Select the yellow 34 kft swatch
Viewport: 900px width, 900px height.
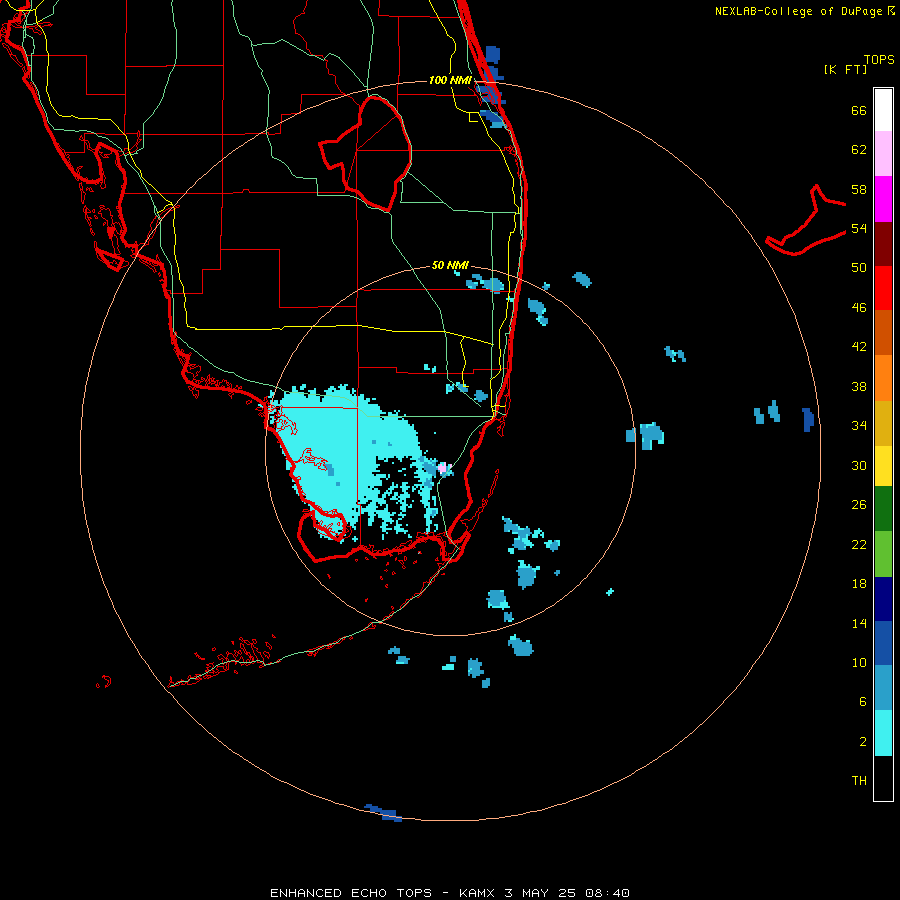883,465
